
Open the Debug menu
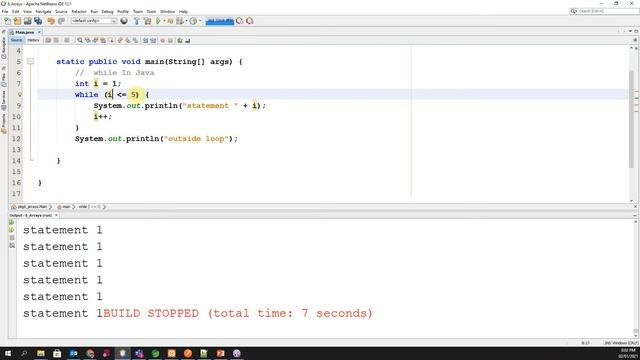click(107, 11)
